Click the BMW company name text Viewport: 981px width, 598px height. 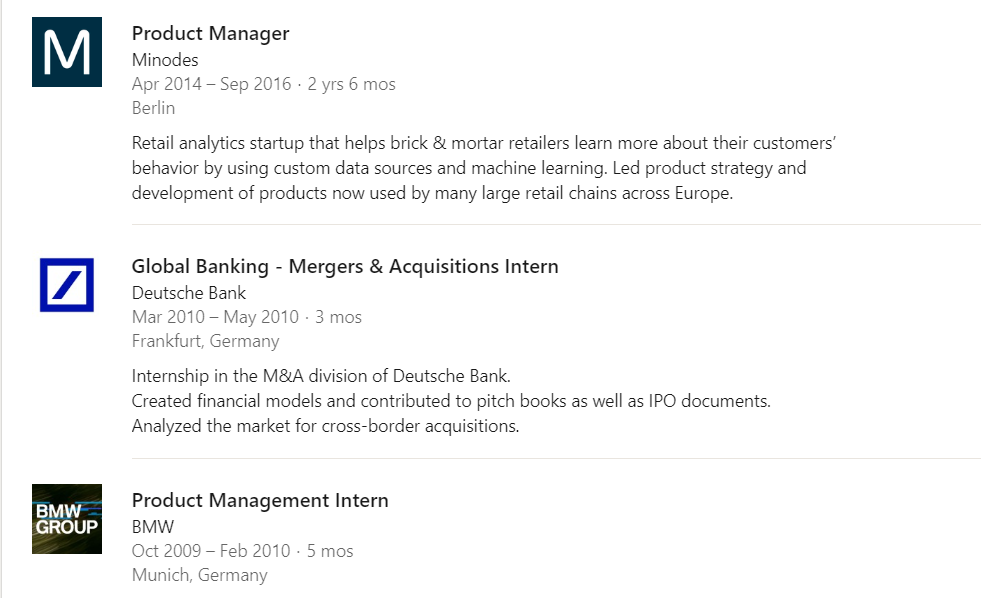pyautogui.click(x=153, y=527)
